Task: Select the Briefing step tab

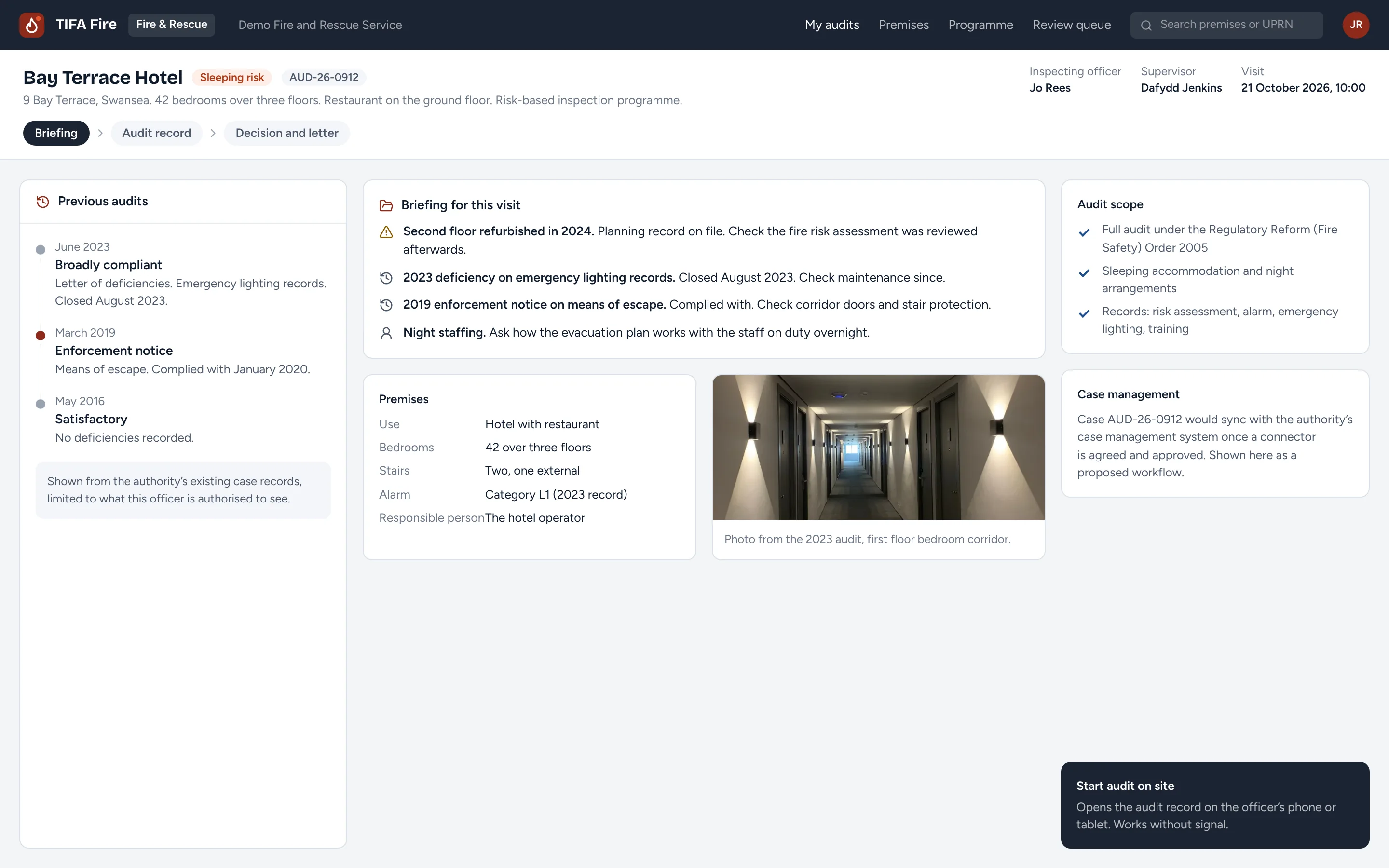Action: coord(56,133)
